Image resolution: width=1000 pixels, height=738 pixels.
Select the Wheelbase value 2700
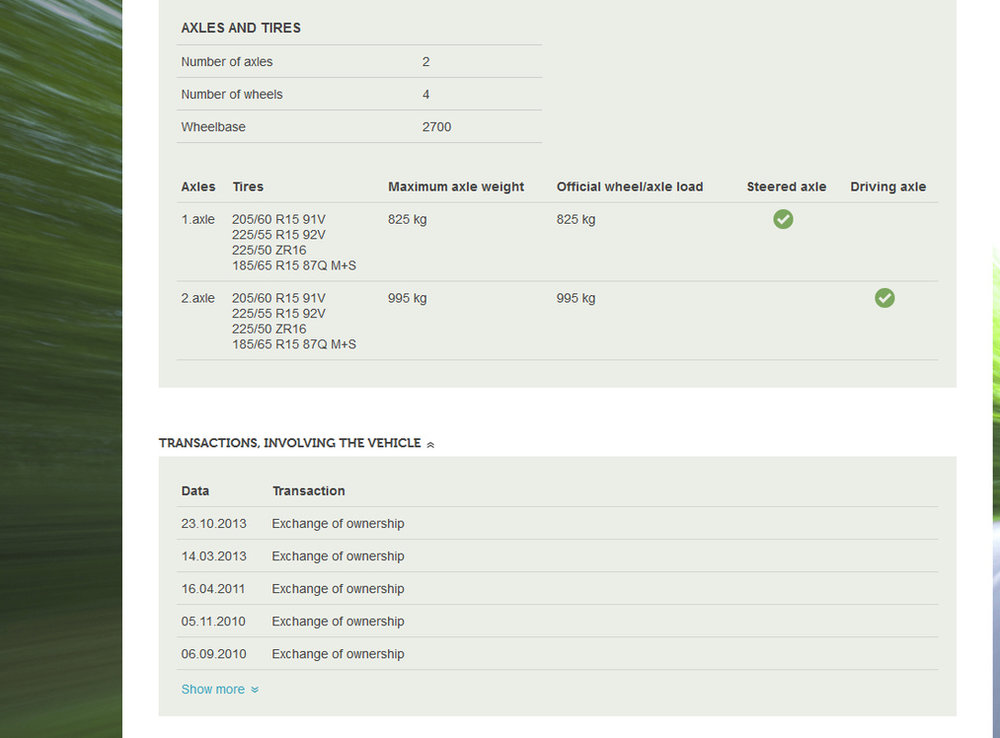click(436, 127)
